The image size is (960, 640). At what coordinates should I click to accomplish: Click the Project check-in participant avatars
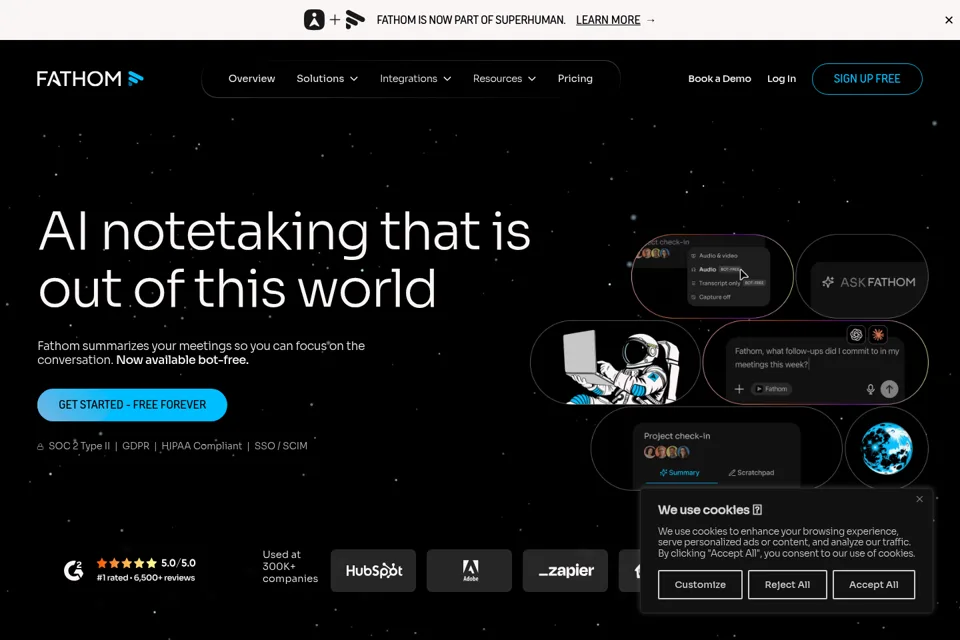click(666, 452)
